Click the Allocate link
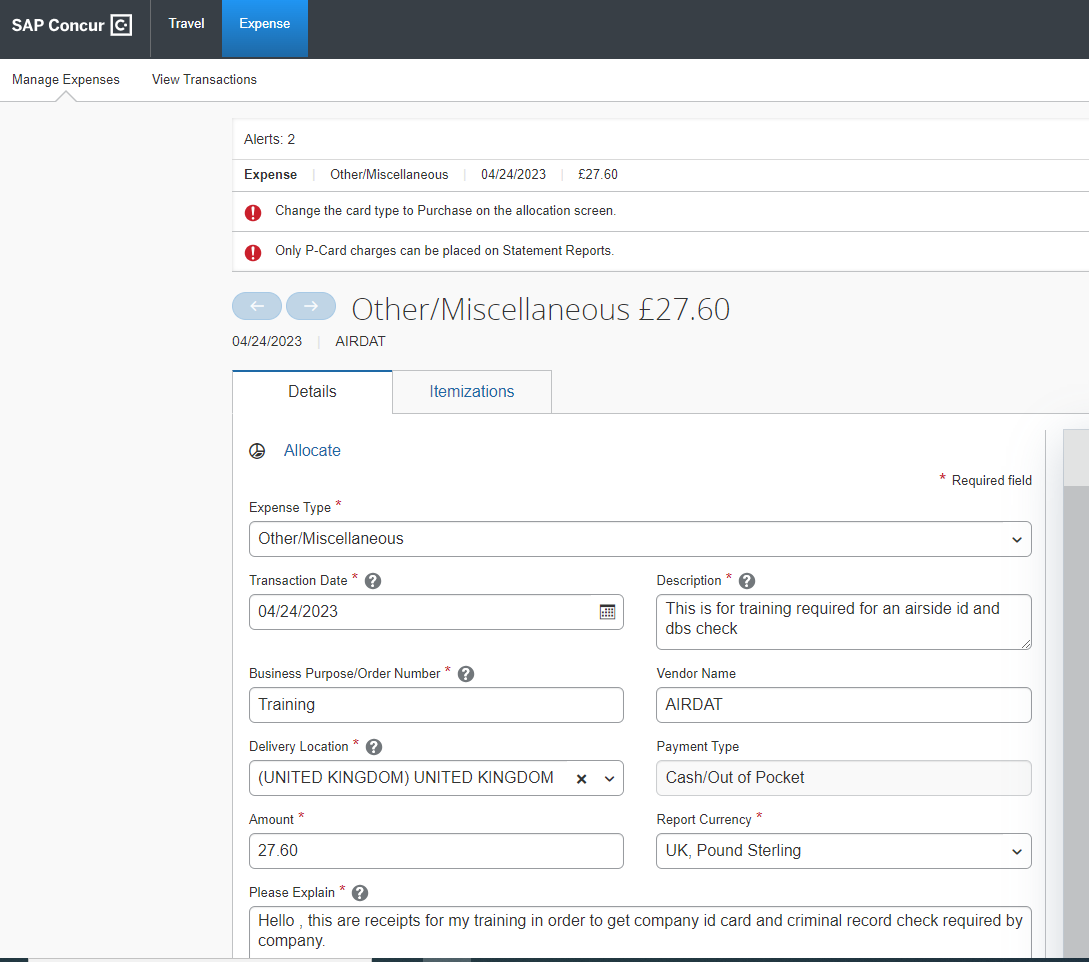This screenshot has height=962, width=1089. pos(312,450)
